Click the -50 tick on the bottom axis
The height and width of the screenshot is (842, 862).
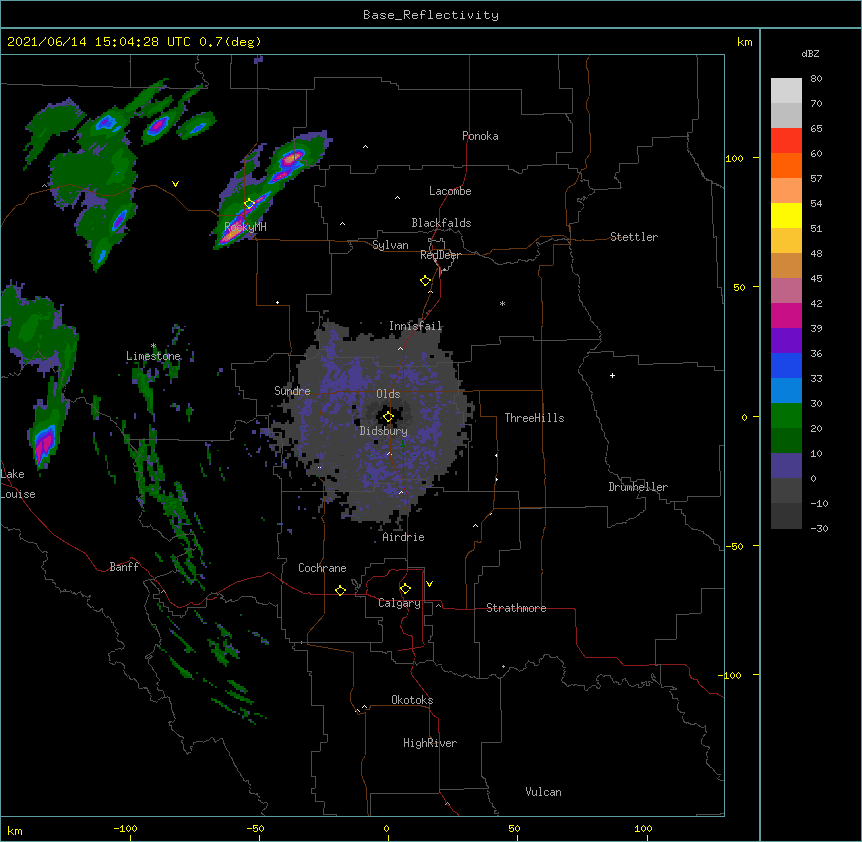pyautogui.click(x=255, y=828)
